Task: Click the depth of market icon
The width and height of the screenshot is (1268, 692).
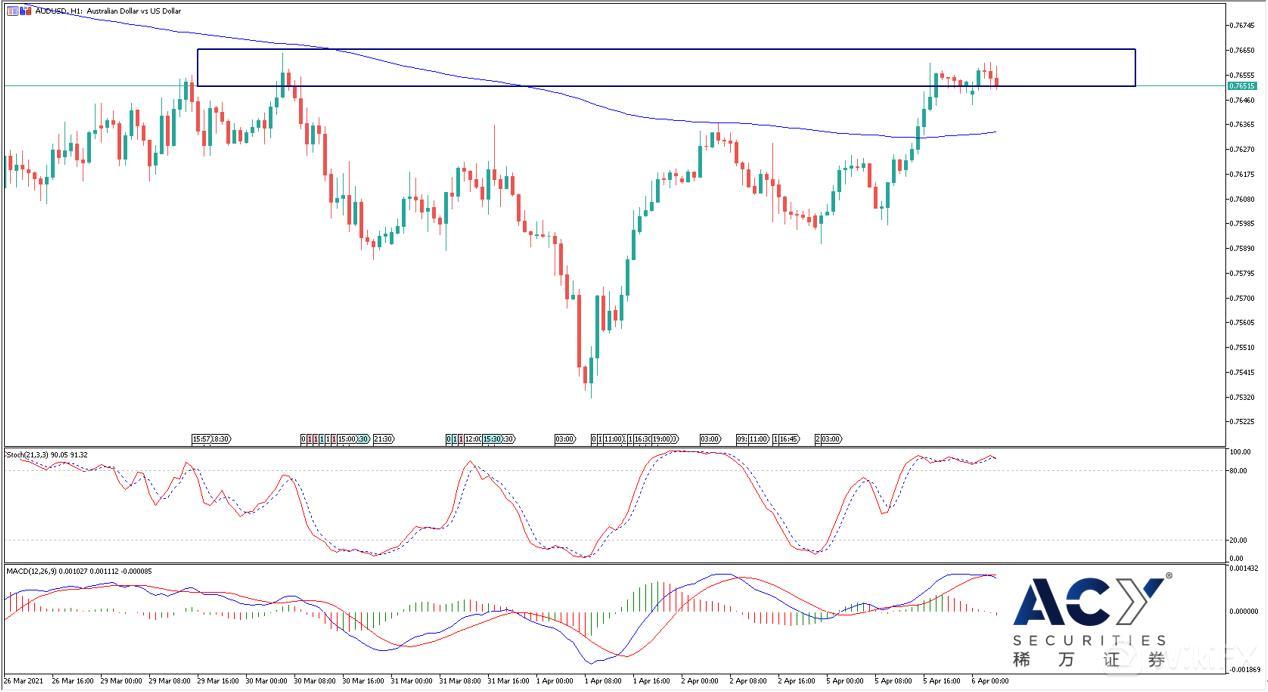Action: tap(25, 10)
